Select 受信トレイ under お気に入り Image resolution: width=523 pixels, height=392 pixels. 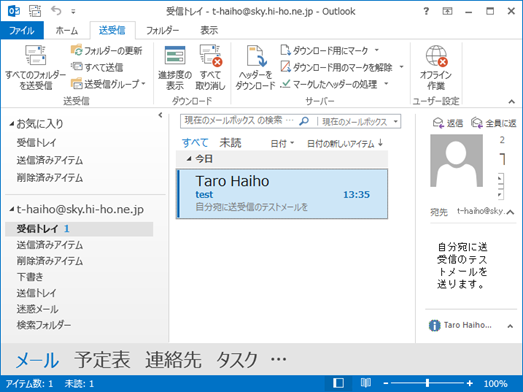tap(37, 143)
